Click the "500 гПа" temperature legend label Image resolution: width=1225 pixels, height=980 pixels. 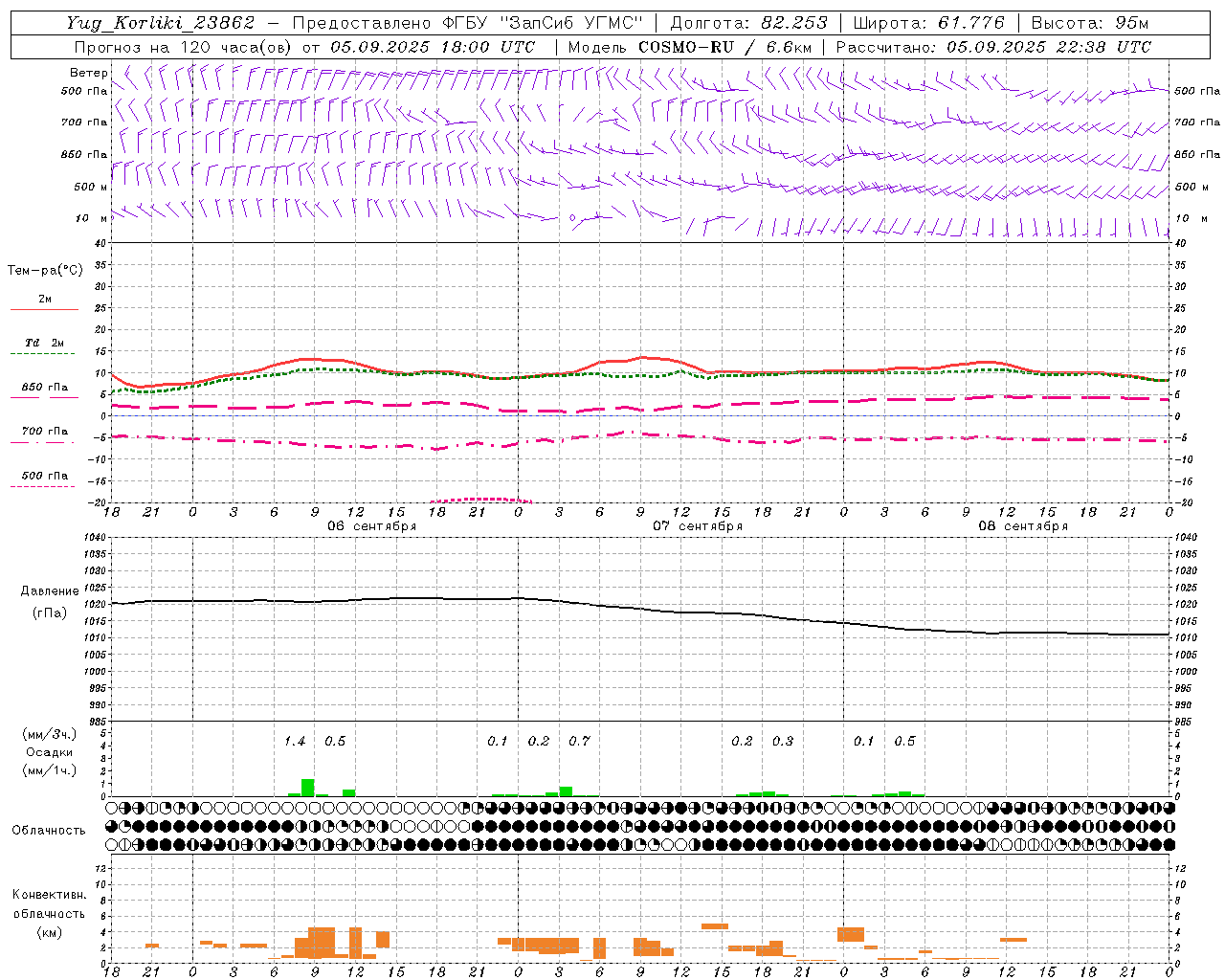pos(45,476)
